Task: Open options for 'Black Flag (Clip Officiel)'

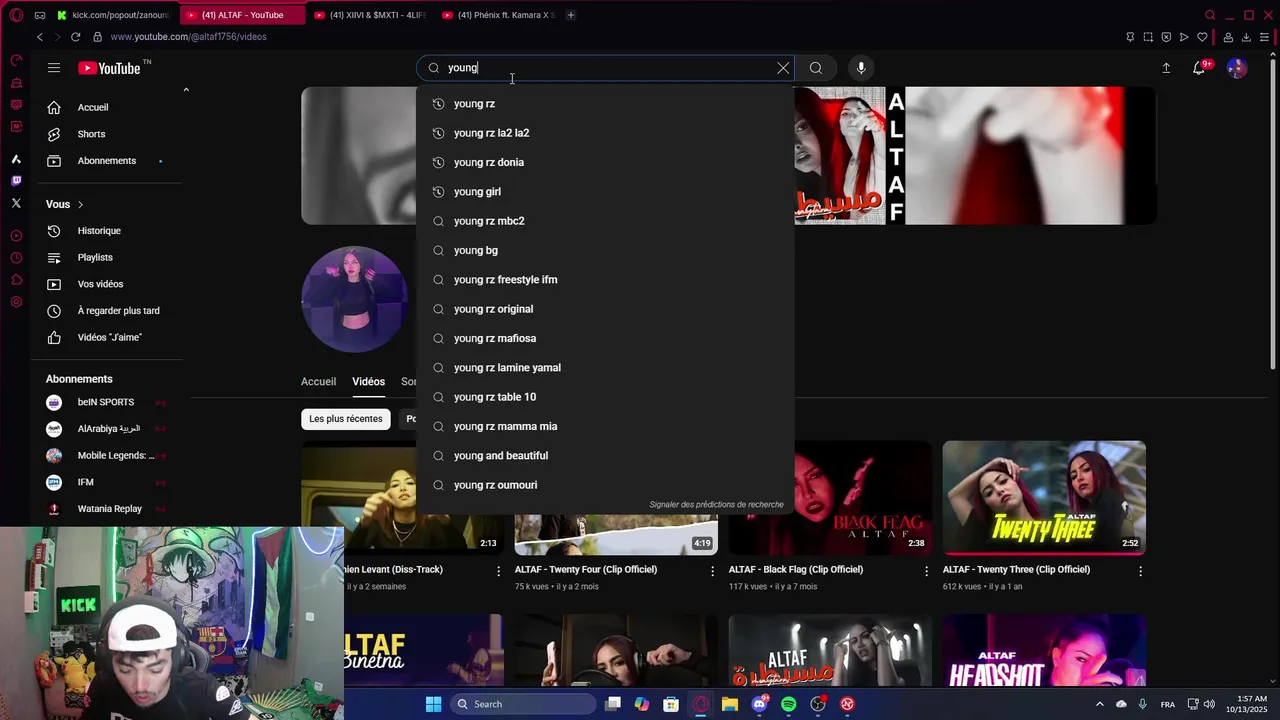Action: 926,571
